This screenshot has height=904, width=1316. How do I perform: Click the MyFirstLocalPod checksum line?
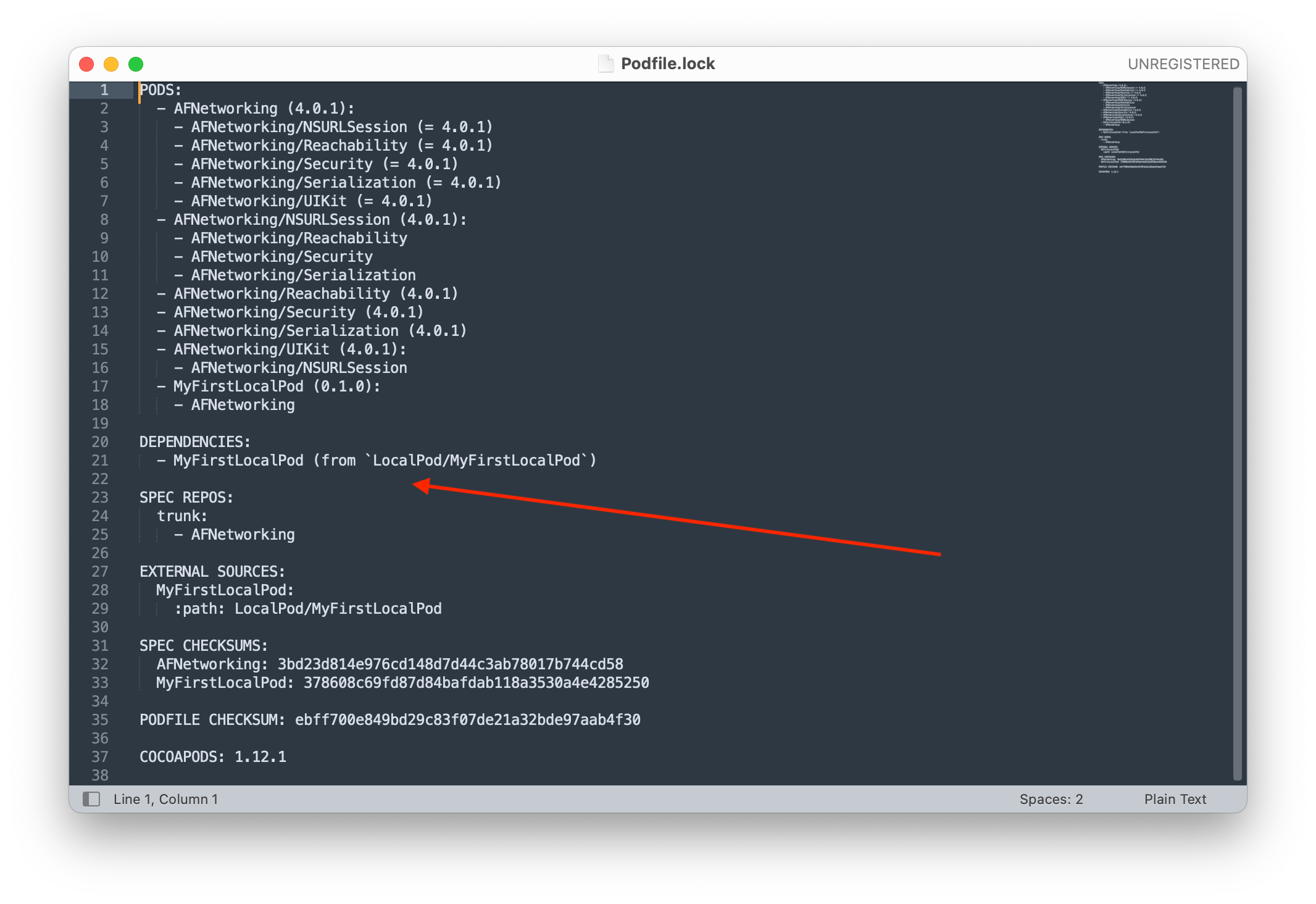click(x=403, y=683)
